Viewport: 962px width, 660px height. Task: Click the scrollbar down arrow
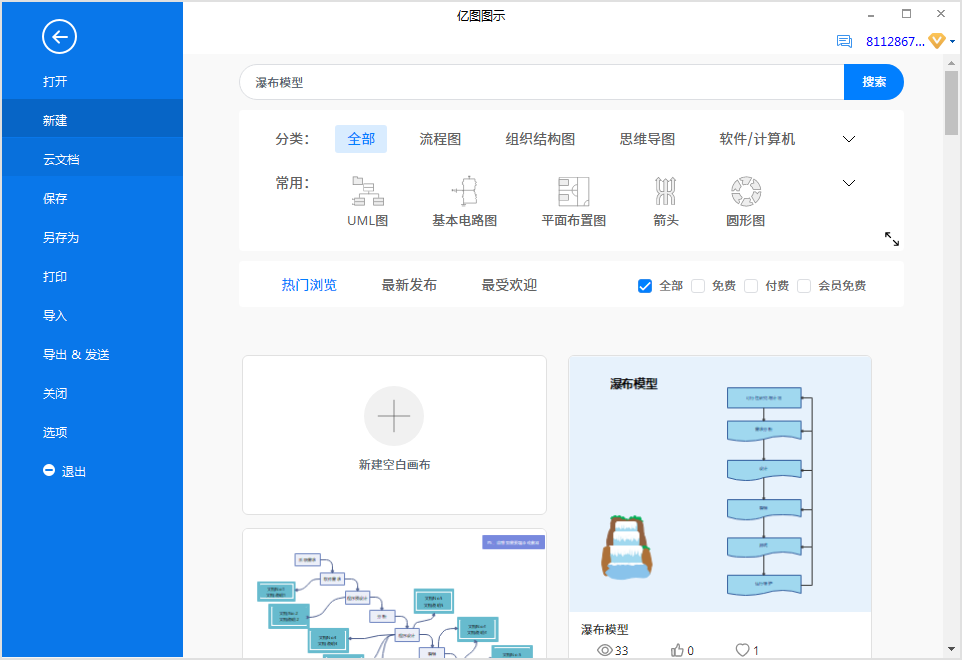(952, 648)
